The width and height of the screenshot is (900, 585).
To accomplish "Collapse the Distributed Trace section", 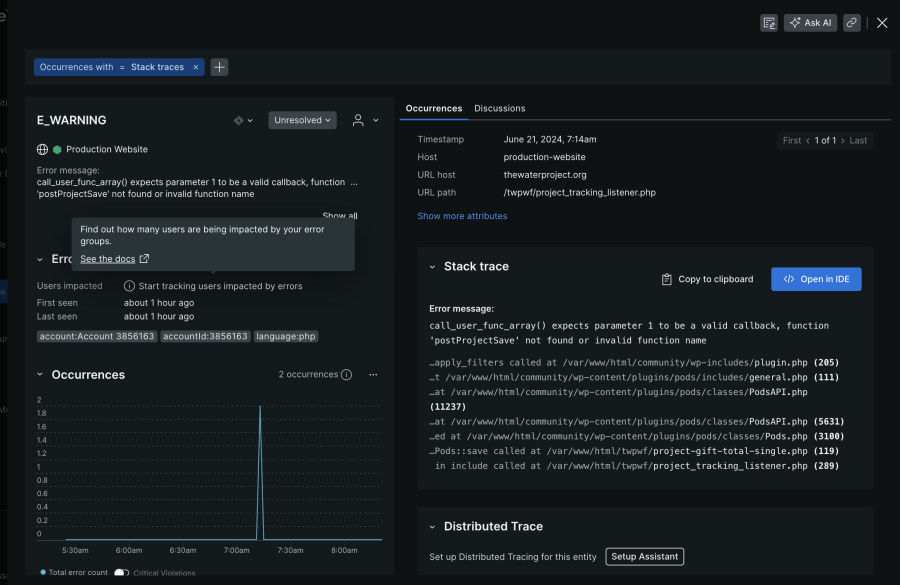I will (x=433, y=527).
